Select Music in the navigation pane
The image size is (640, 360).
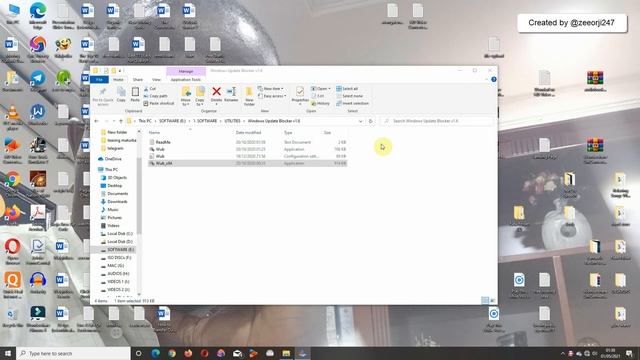tap(109, 210)
